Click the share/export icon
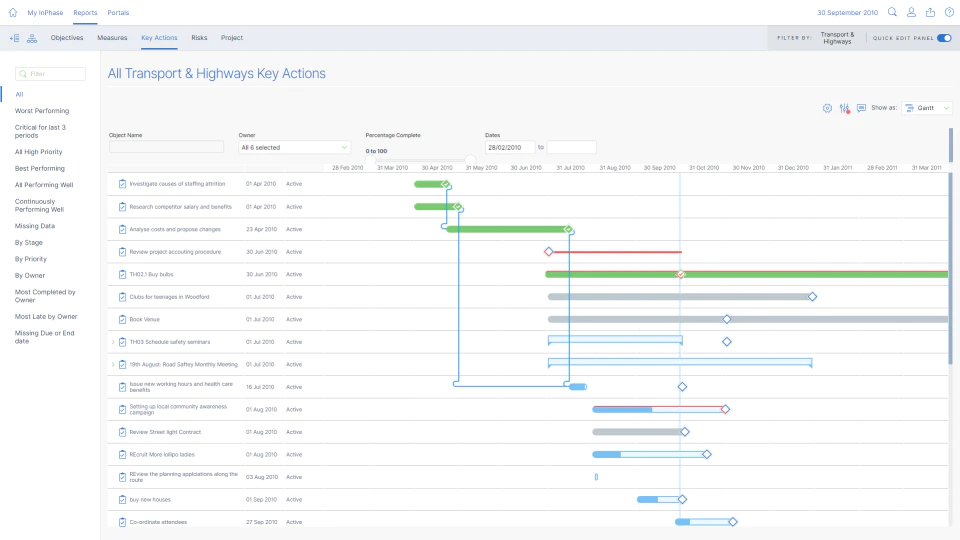 pyautogui.click(x=930, y=12)
